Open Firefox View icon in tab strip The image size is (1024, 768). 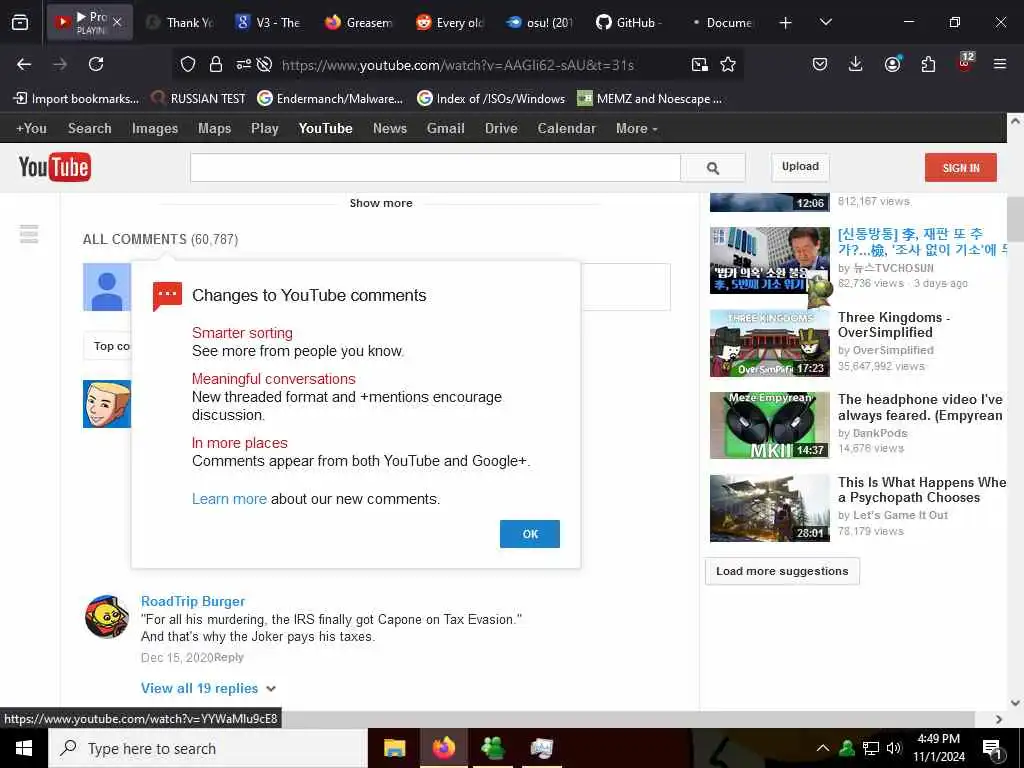point(20,22)
